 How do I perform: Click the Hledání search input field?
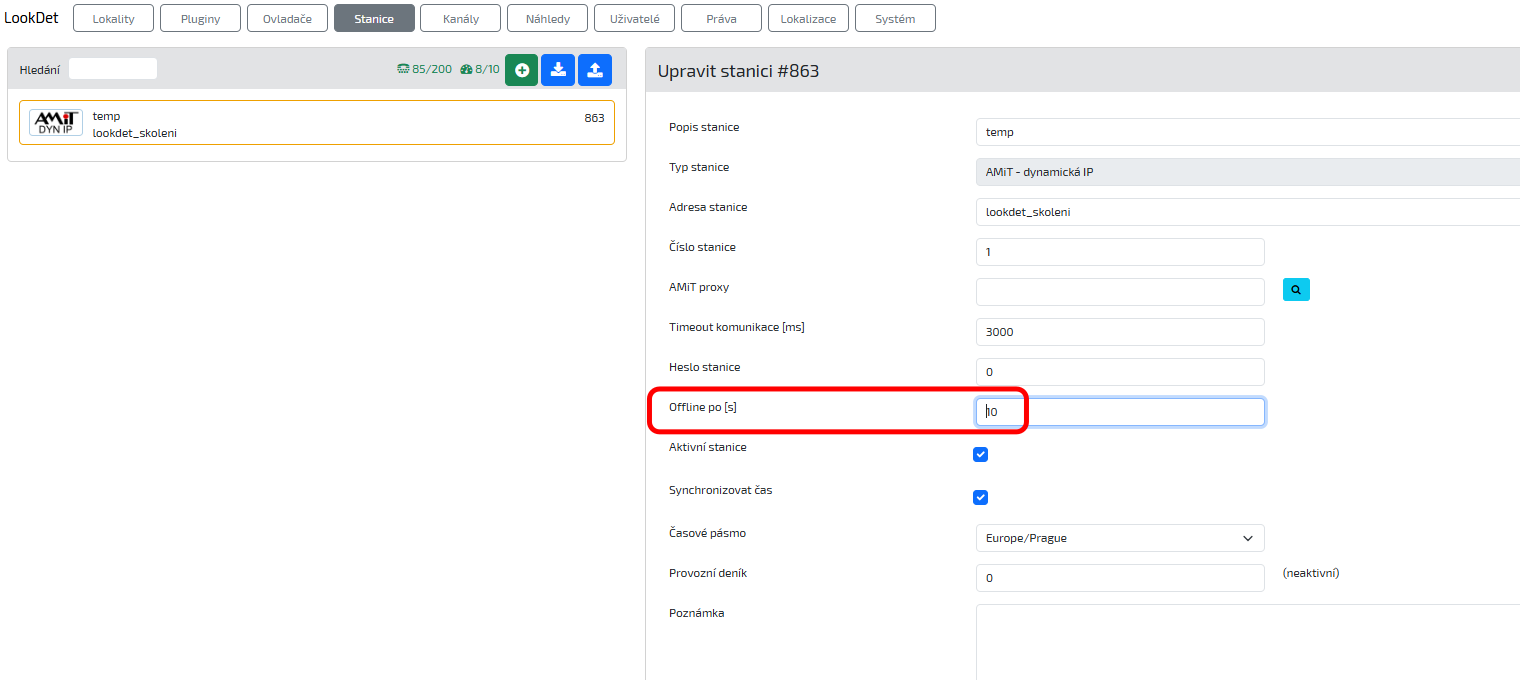(x=113, y=69)
